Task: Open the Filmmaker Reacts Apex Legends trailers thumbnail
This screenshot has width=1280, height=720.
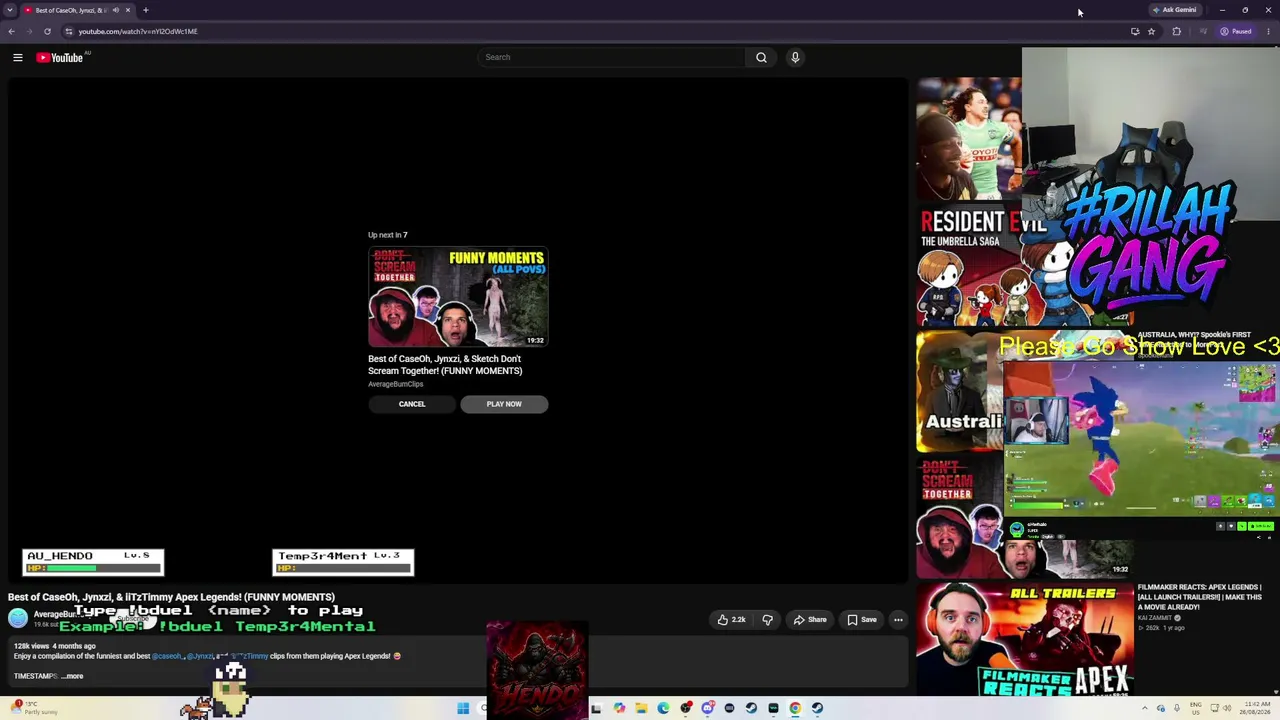Action: click(x=1025, y=639)
